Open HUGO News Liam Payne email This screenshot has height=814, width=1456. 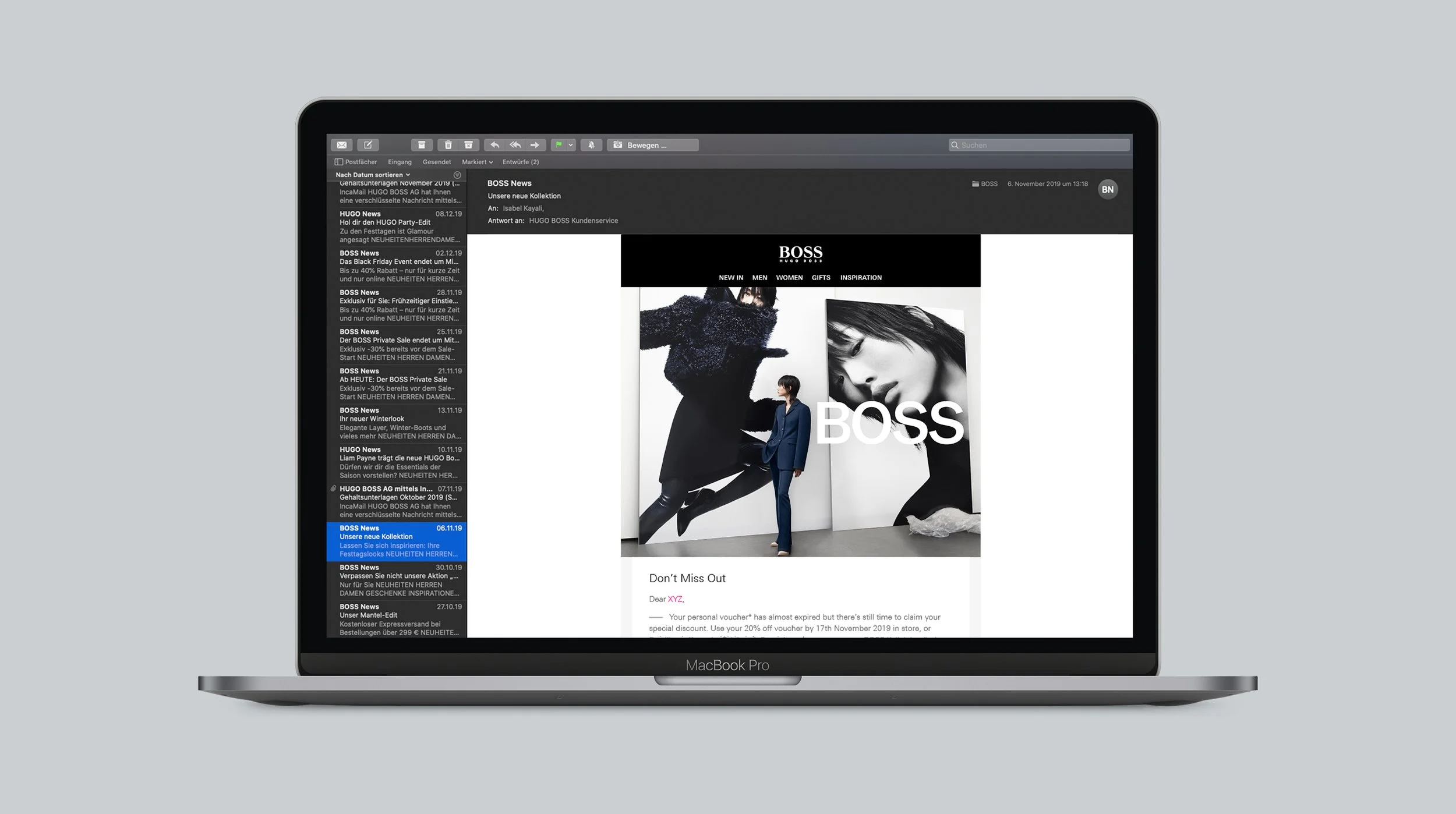click(397, 462)
